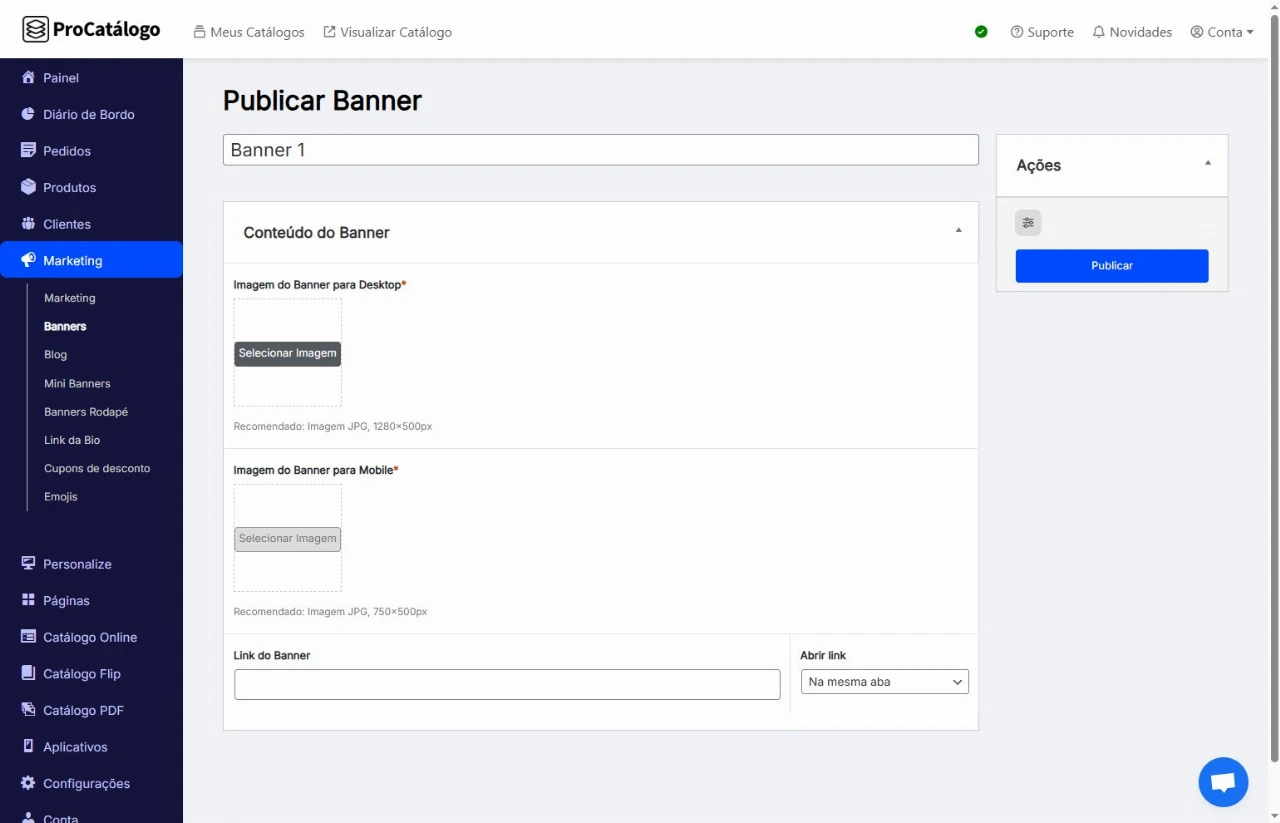1280x823 pixels.
Task: Open Produtos section in sidebar
Action: [x=69, y=187]
